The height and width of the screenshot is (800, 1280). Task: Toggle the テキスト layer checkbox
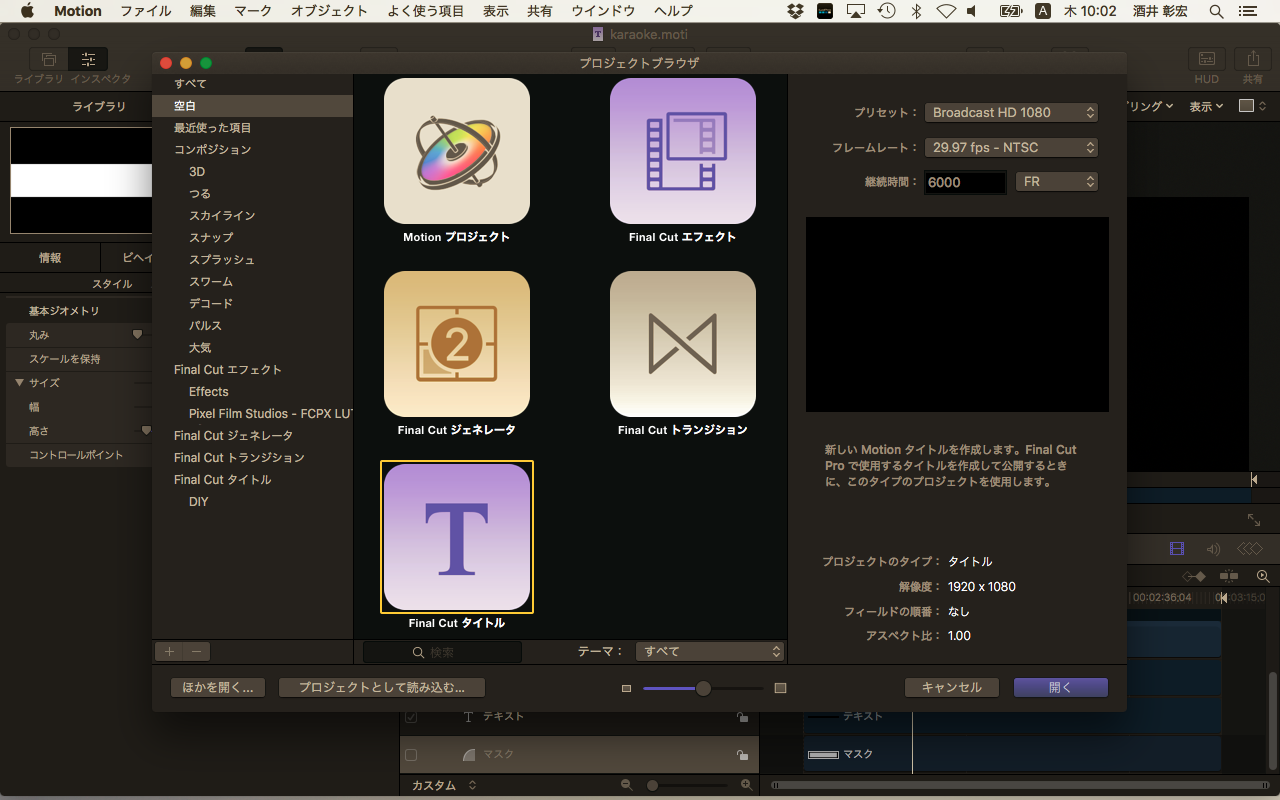click(x=411, y=717)
